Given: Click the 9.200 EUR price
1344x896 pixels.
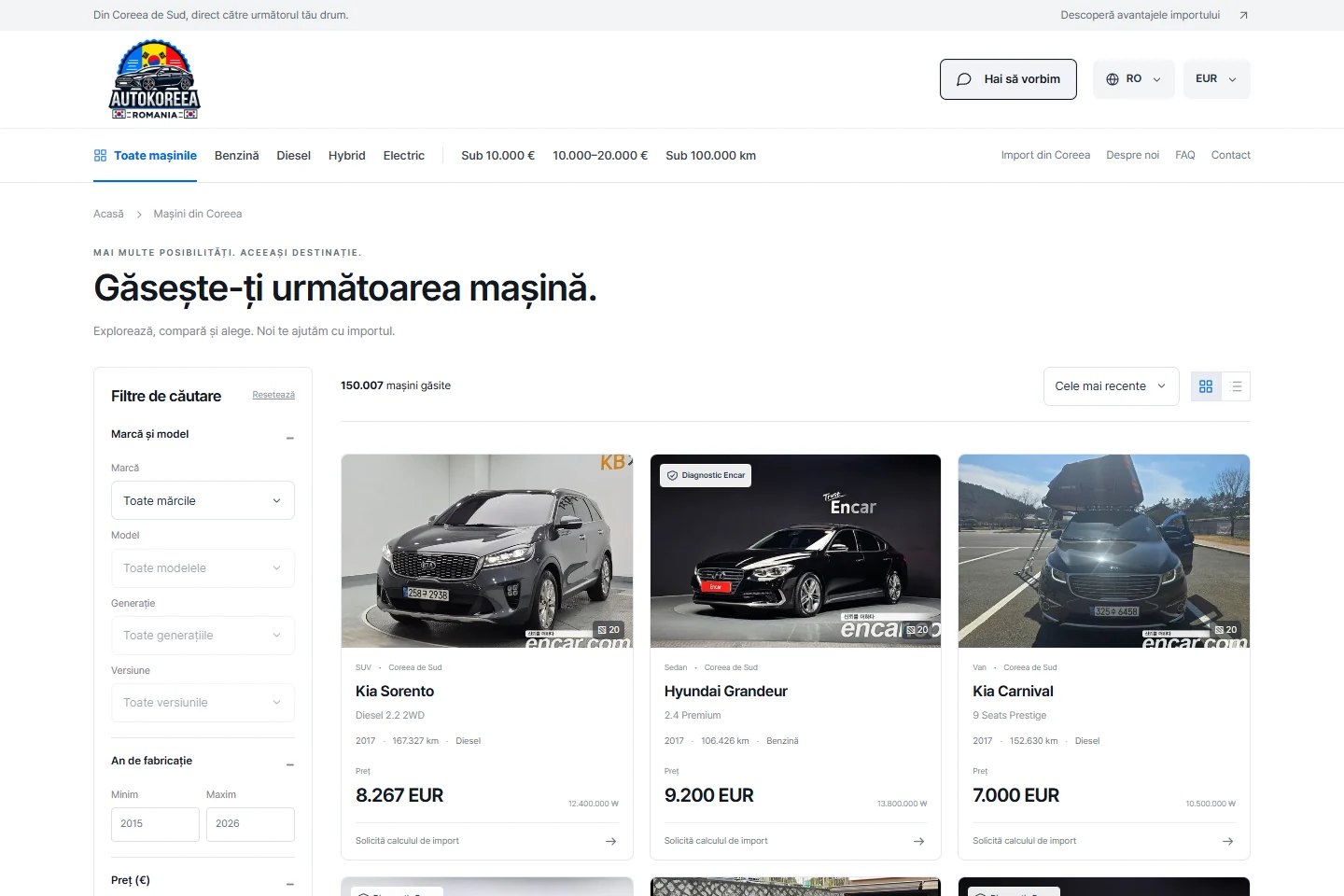Looking at the screenshot, I should (x=709, y=796).
